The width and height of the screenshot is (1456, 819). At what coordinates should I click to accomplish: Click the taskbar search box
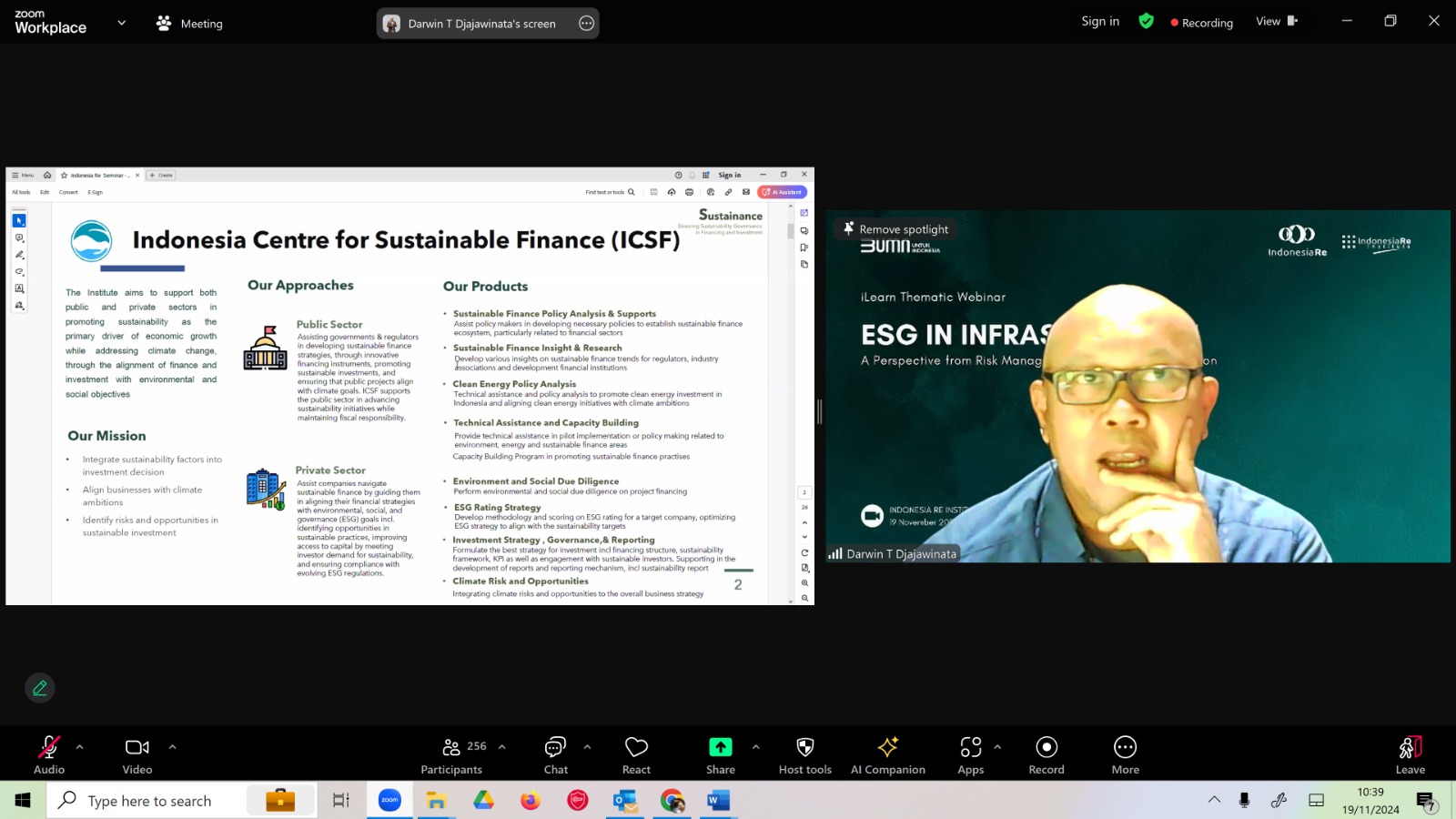[182, 800]
